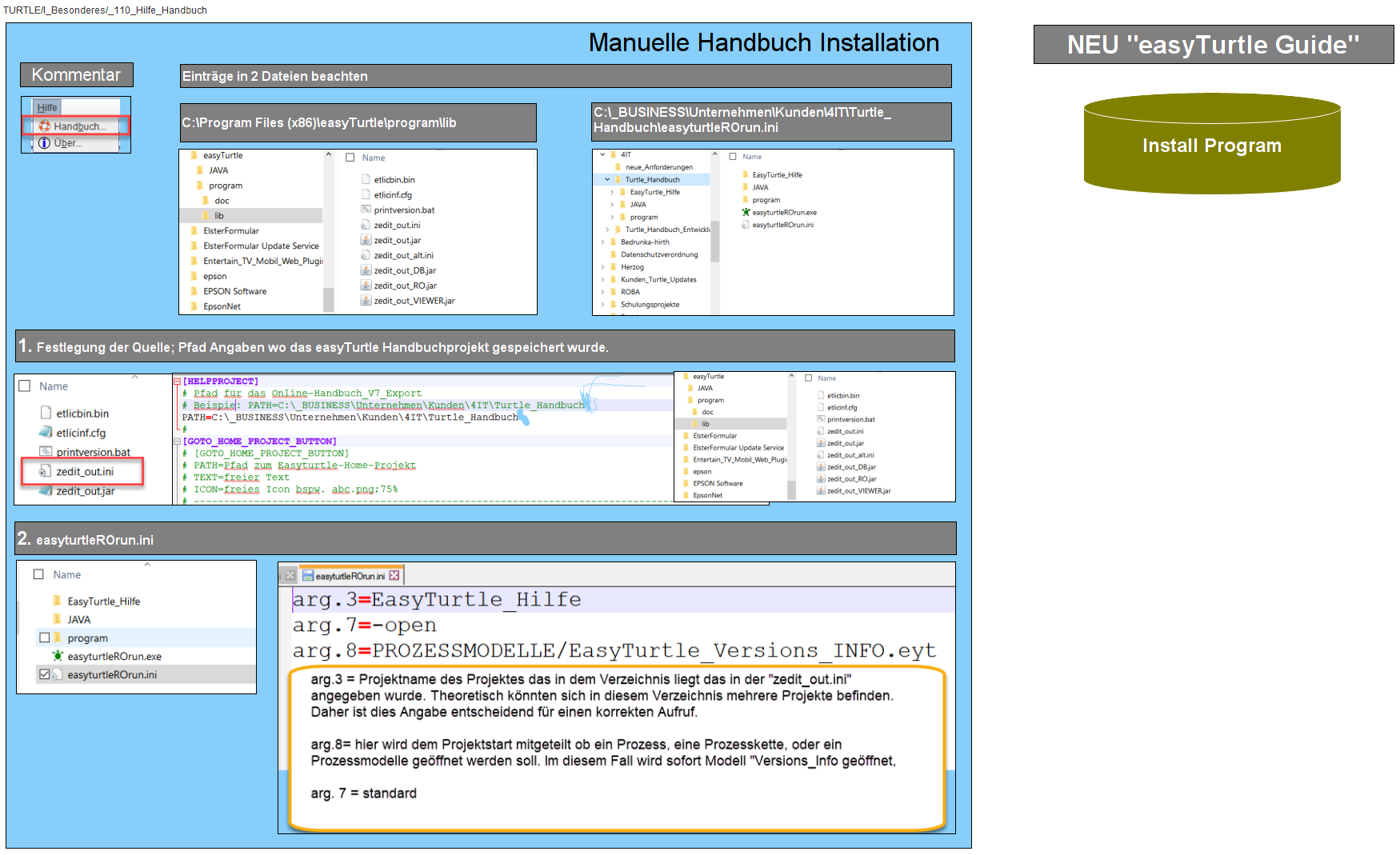Toggle Name header checkbox in step 2 list
The height and width of the screenshot is (855, 1400).
(38, 574)
